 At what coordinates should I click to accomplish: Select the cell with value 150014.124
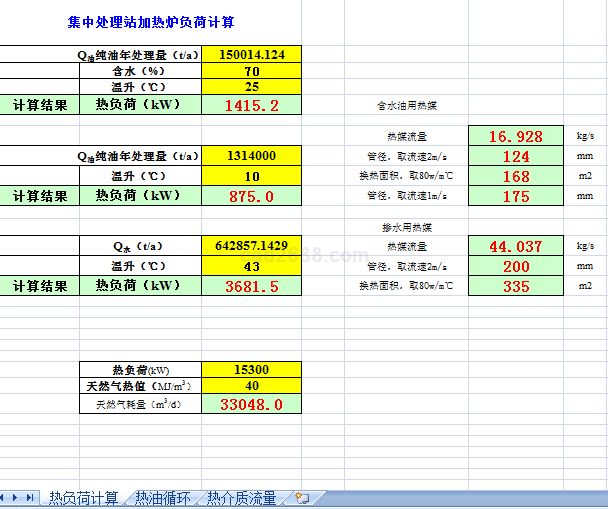[x=251, y=55]
